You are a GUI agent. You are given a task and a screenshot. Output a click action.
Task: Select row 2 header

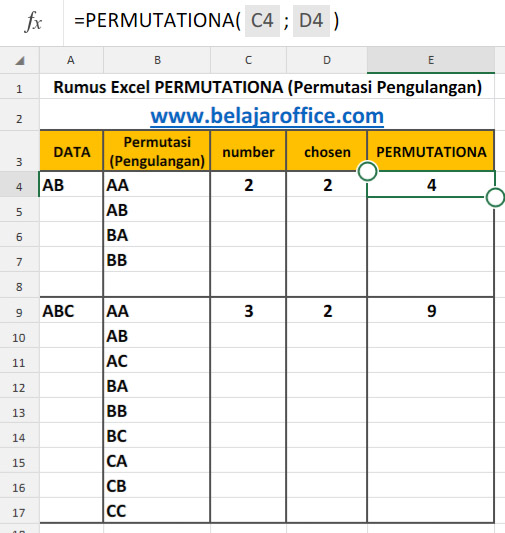tap(19, 115)
